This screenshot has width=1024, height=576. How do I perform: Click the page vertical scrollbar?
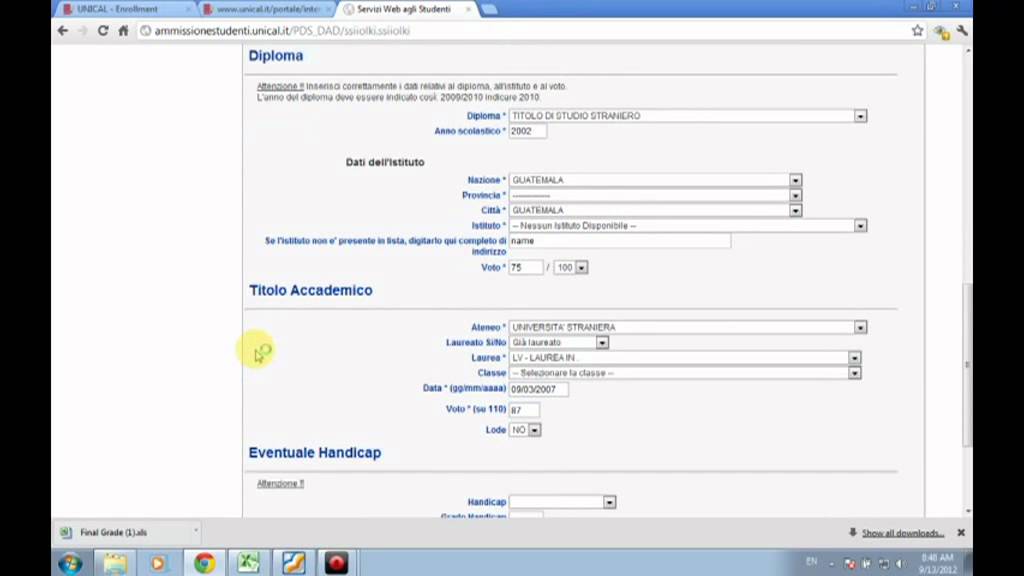967,366
